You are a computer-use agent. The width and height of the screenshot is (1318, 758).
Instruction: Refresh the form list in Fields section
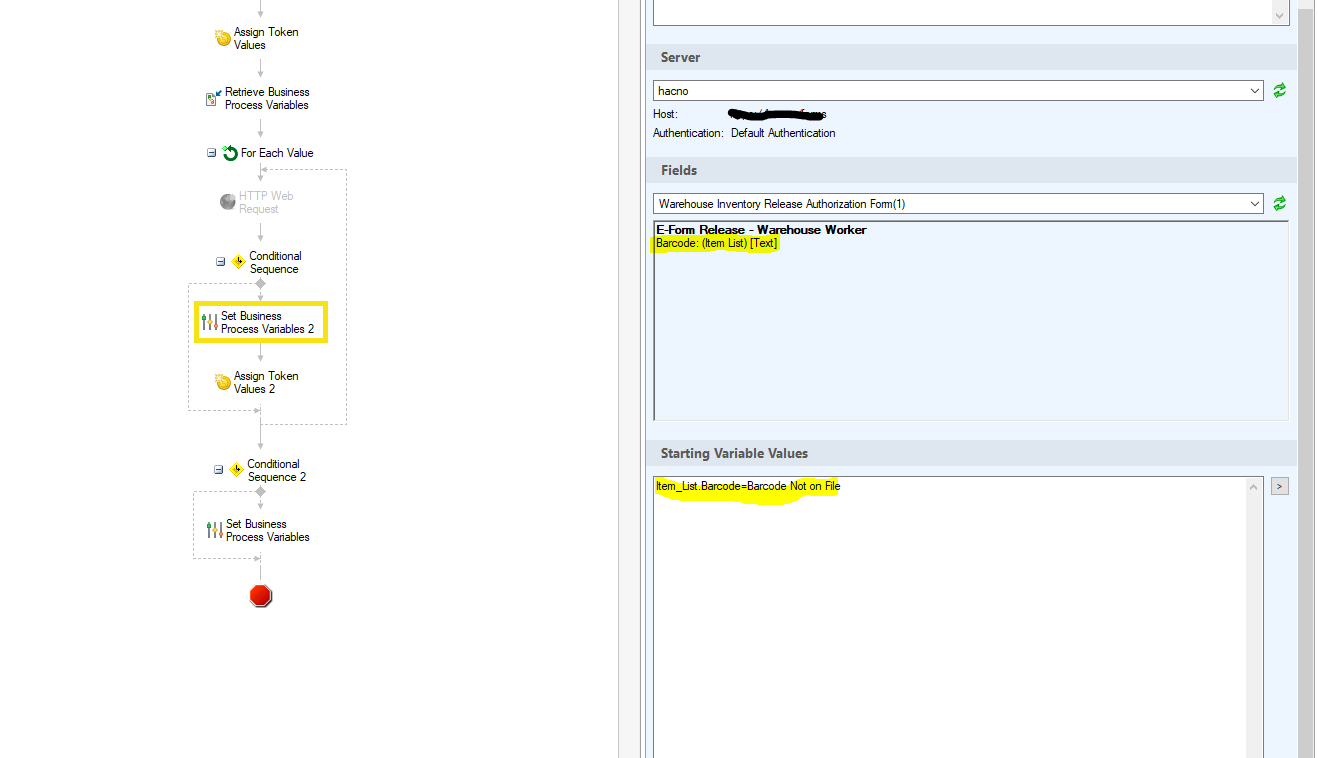point(1279,204)
